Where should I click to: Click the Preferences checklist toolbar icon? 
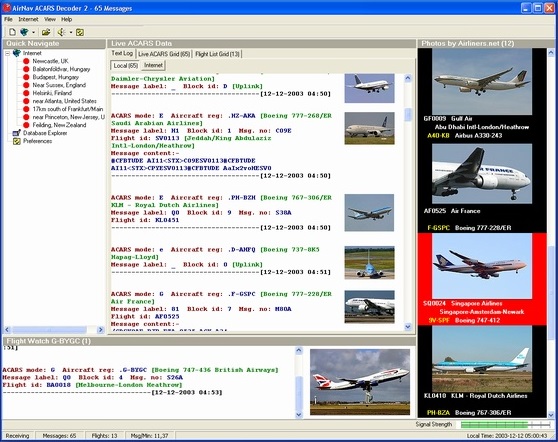80,32
